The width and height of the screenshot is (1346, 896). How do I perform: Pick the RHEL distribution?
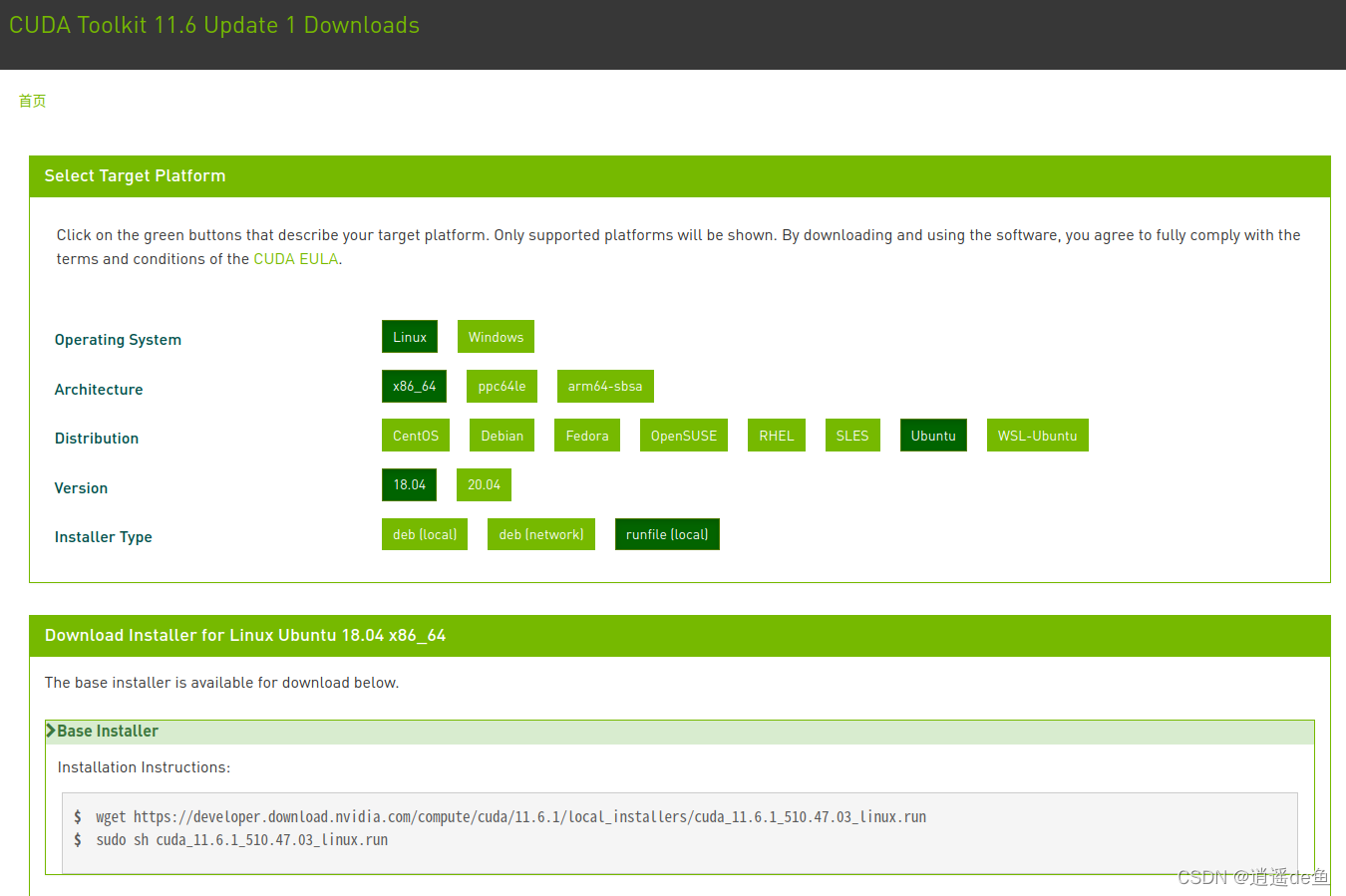coord(776,436)
